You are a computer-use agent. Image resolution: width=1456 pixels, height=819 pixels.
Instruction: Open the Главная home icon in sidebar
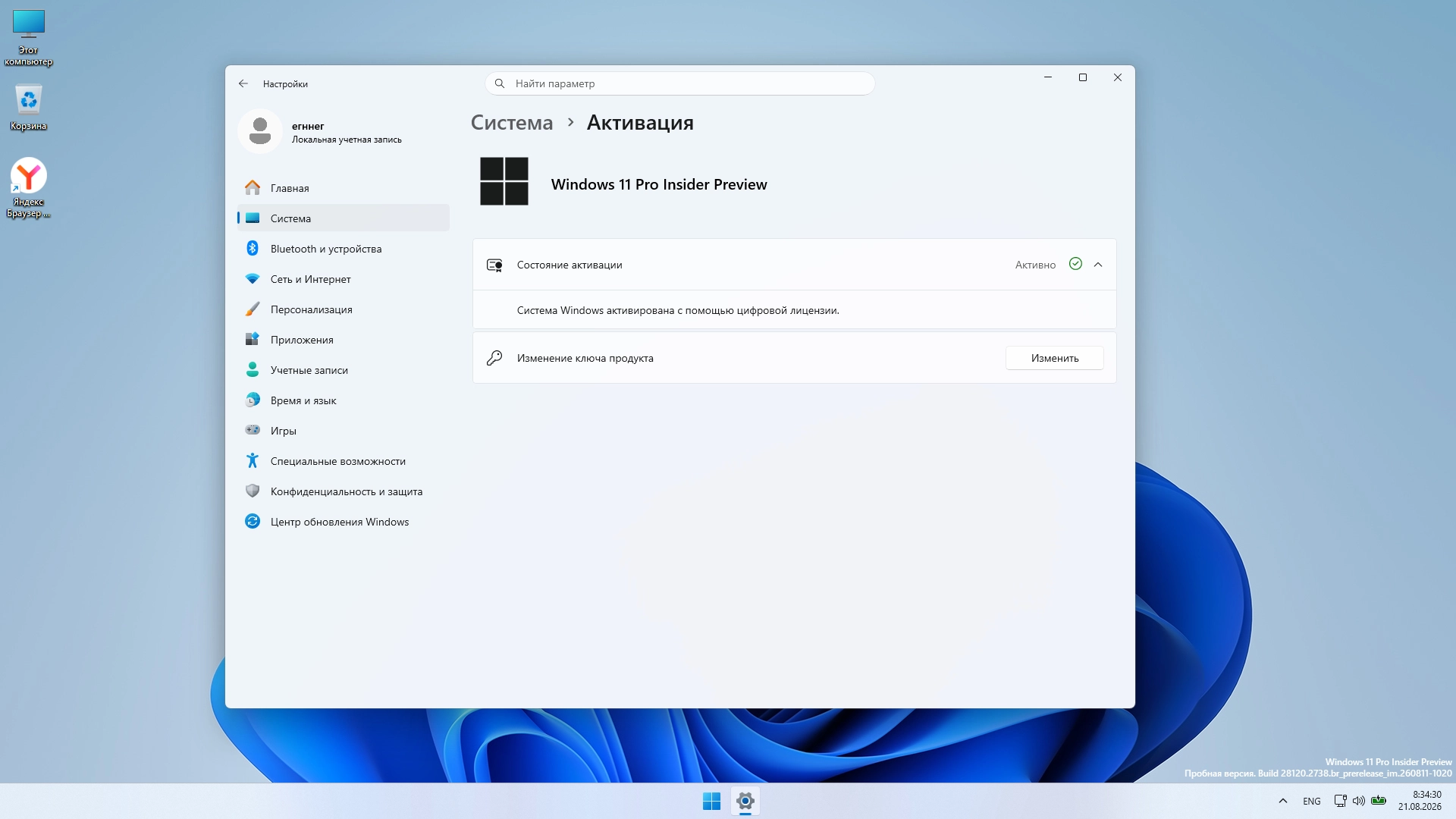tap(253, 187)
